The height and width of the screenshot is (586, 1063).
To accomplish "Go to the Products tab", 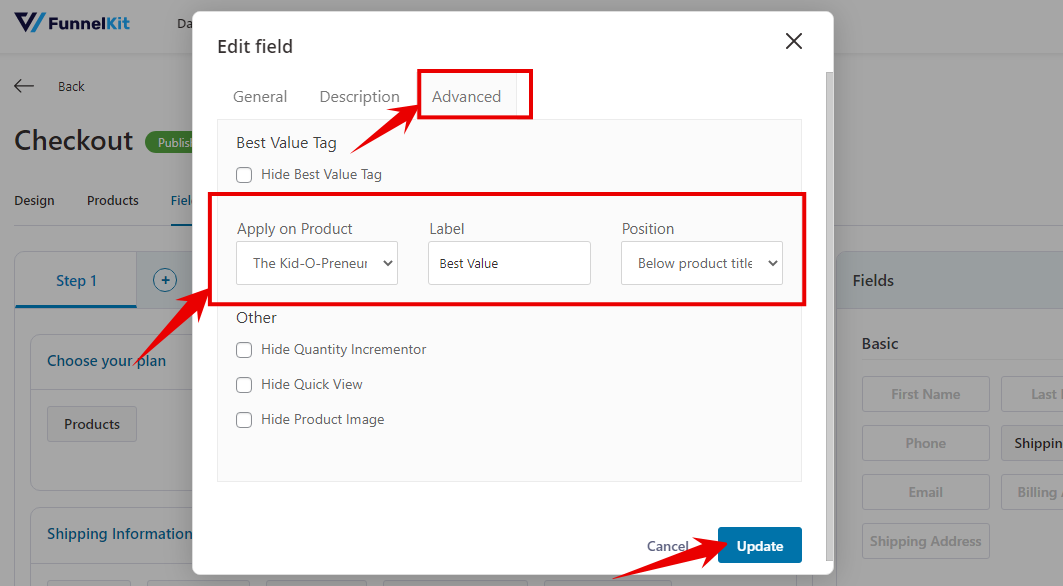I will [113, 201].
